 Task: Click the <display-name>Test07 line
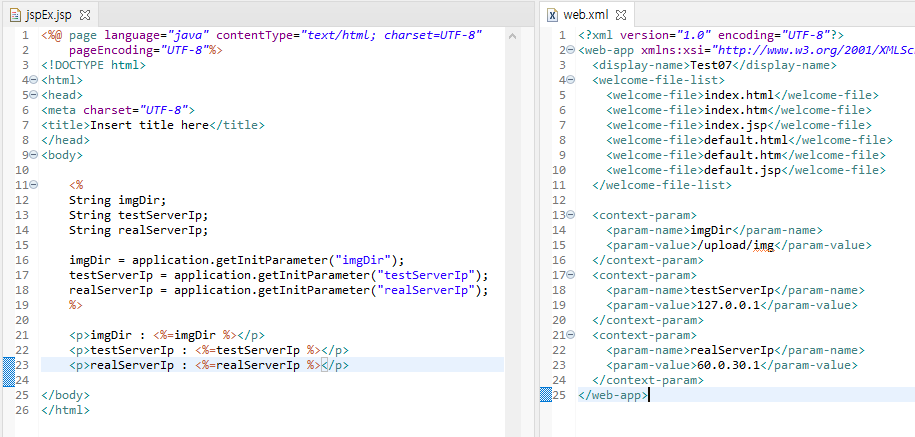coord(715,65)
